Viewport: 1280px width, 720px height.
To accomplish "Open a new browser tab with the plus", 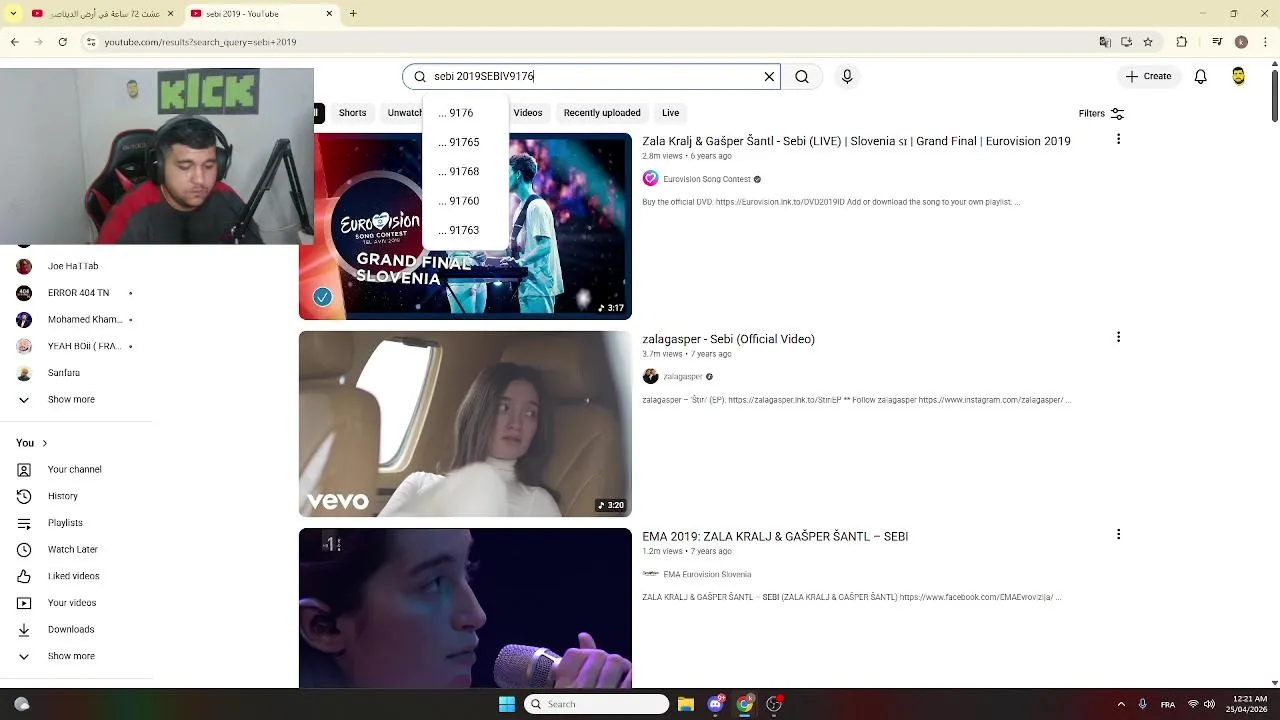I will [x=353, y=14].
